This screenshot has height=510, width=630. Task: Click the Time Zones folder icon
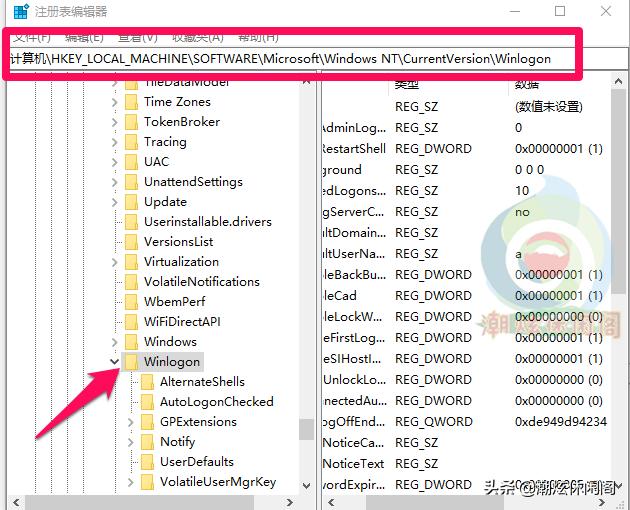(131, 102)
